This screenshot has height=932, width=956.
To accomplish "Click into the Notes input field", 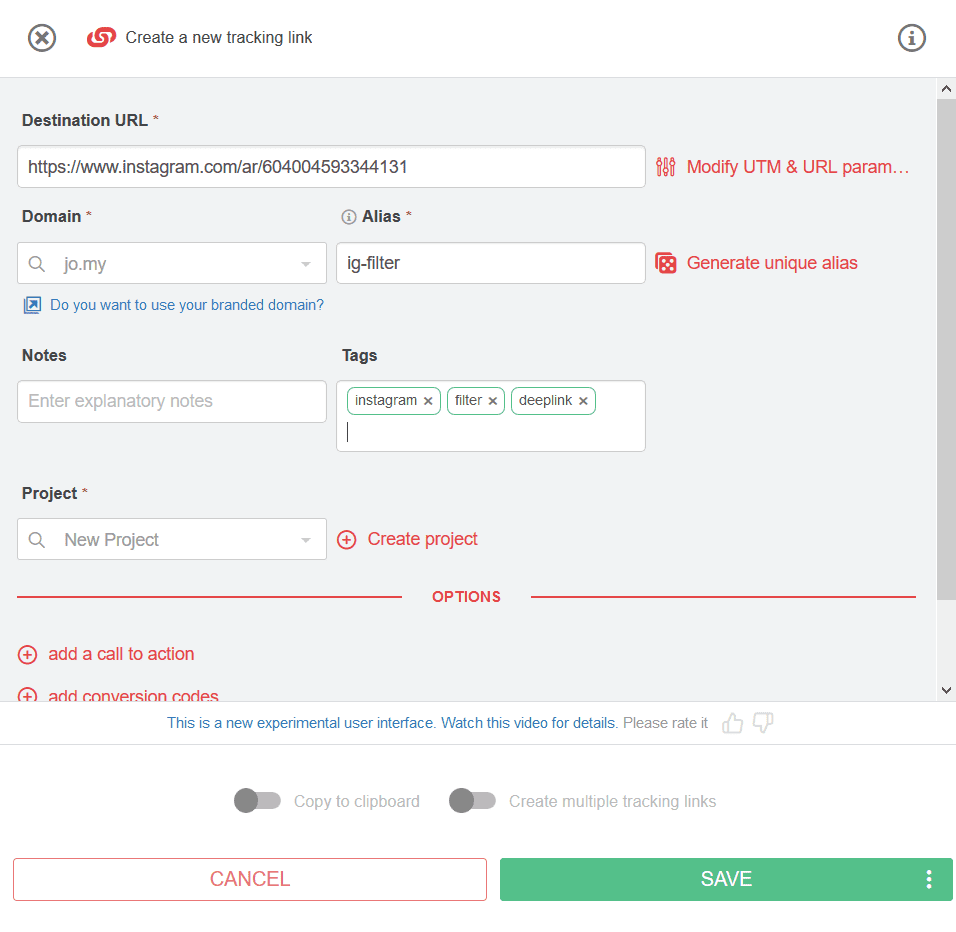I will [x=172, y=402].
